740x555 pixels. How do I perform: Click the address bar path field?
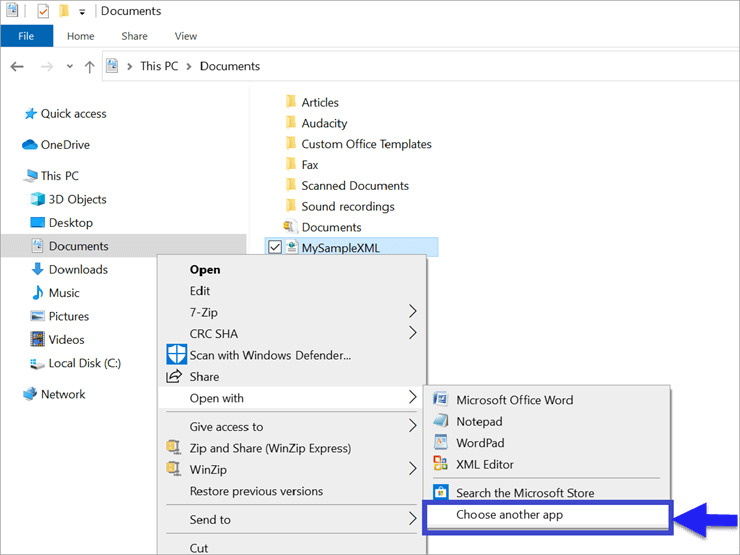(x=450, y=66)
